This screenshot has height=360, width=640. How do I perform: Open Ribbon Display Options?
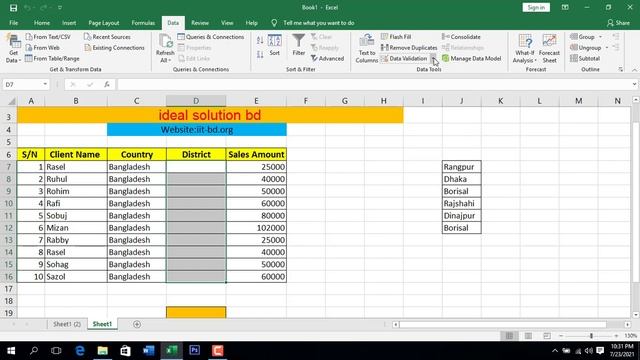point(565,8)
